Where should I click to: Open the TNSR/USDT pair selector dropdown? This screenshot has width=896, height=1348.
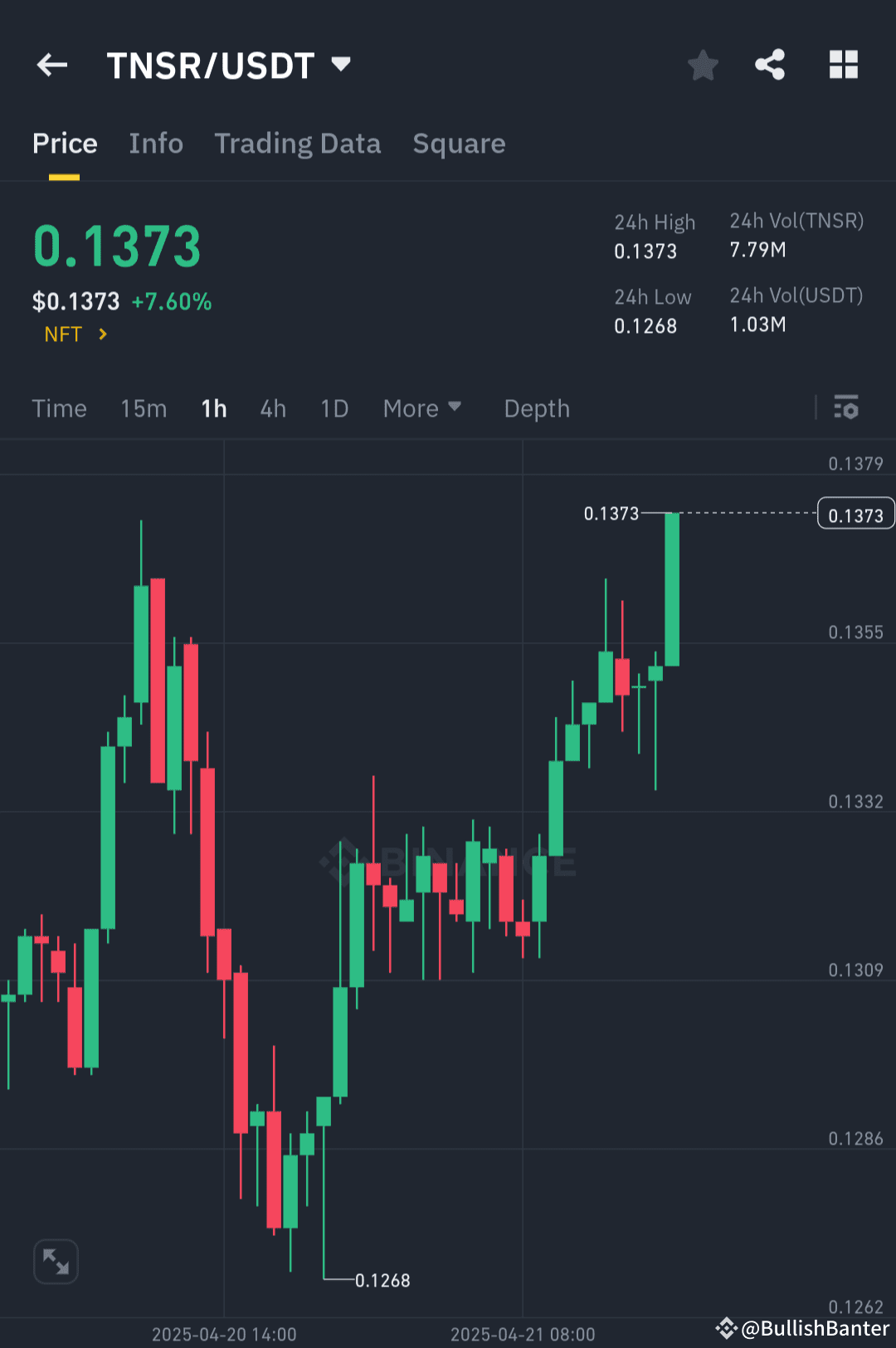340,65
